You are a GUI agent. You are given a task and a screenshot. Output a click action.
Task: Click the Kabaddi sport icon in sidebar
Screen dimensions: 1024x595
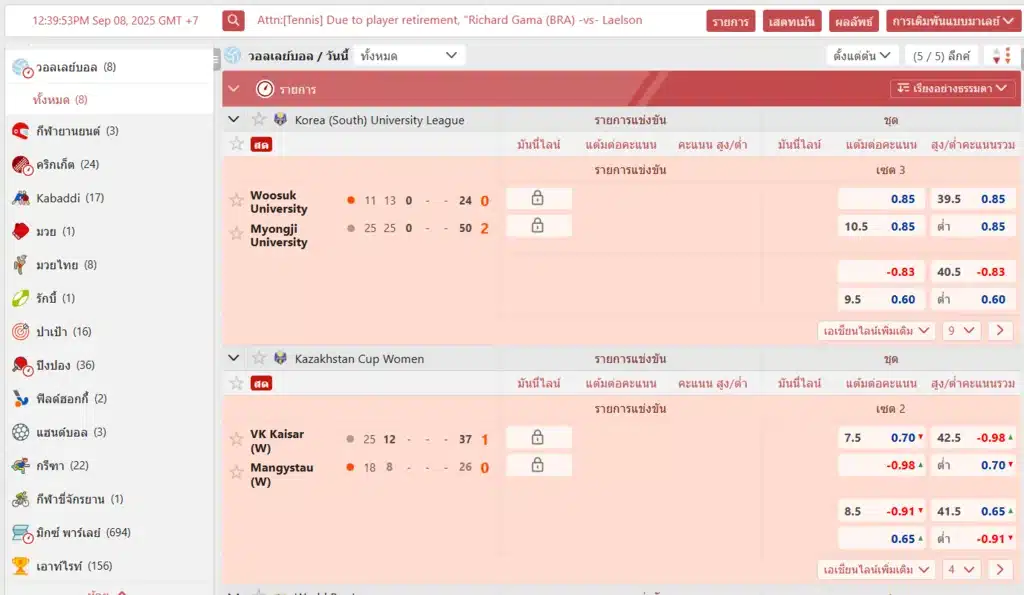coord(21,198)
